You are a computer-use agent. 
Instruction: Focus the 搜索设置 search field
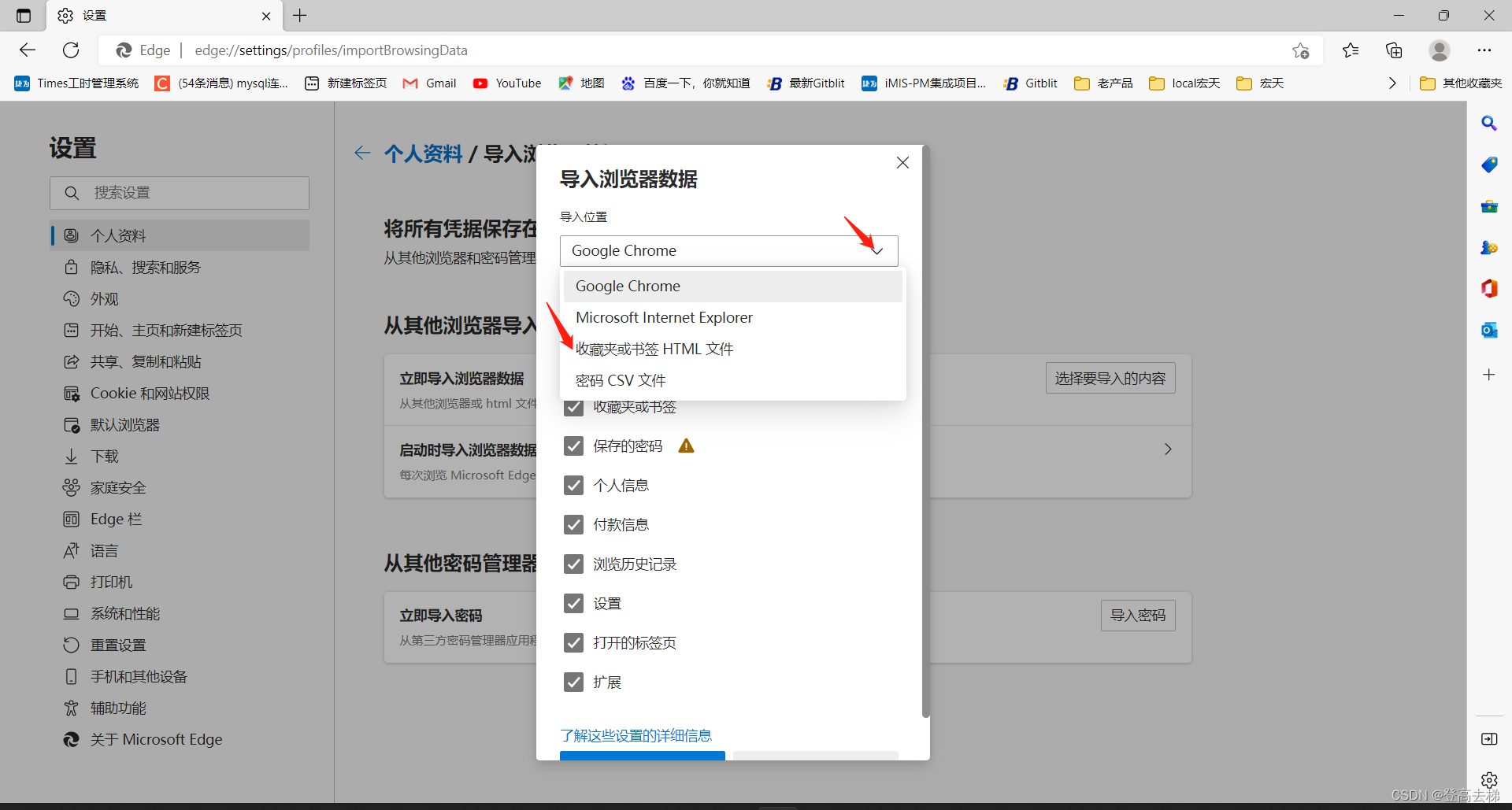(180, 193)
